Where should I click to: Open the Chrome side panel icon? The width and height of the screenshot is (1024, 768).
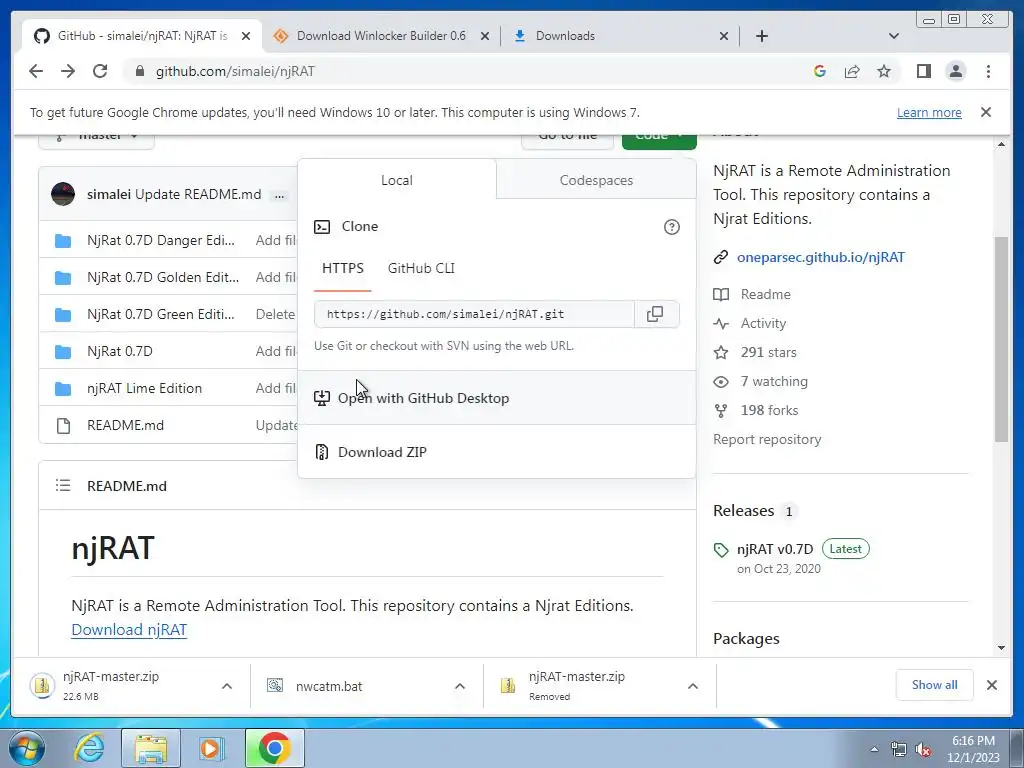(x=923, y=71)
